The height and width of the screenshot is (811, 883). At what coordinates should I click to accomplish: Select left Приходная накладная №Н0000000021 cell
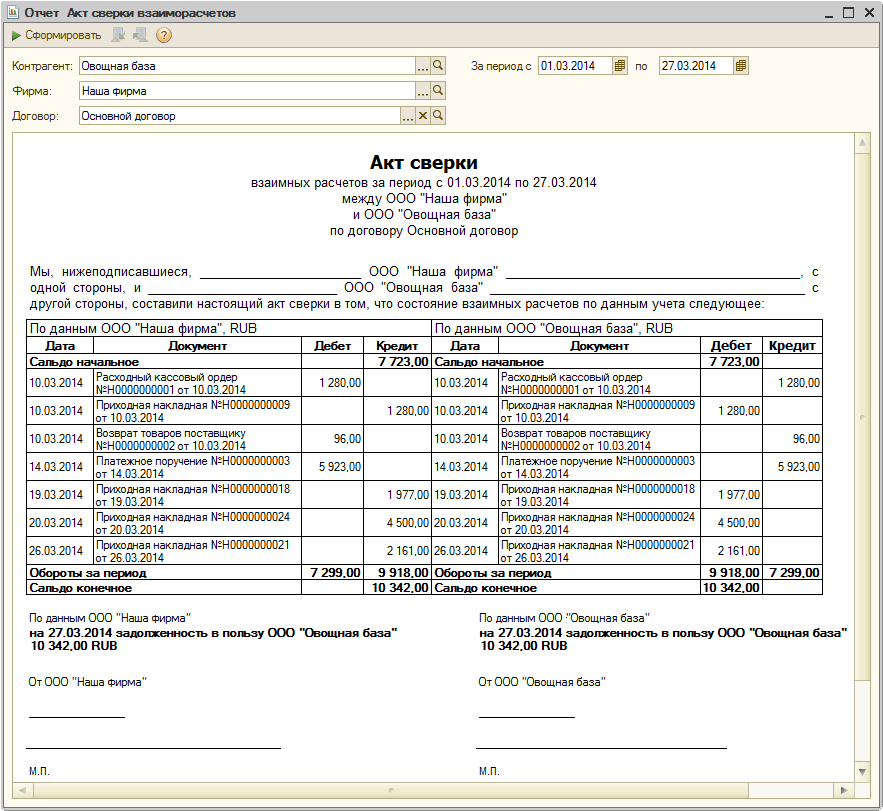coord(197,551)
